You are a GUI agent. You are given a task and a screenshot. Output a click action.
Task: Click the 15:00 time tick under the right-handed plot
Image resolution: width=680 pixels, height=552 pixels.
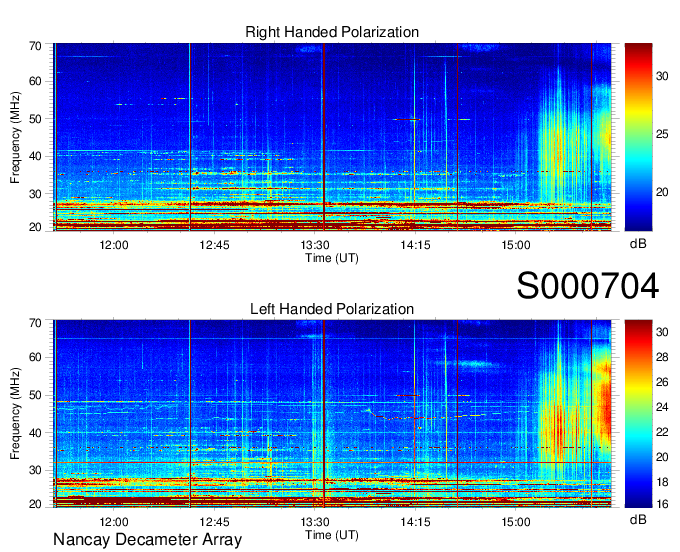[516, 245]
